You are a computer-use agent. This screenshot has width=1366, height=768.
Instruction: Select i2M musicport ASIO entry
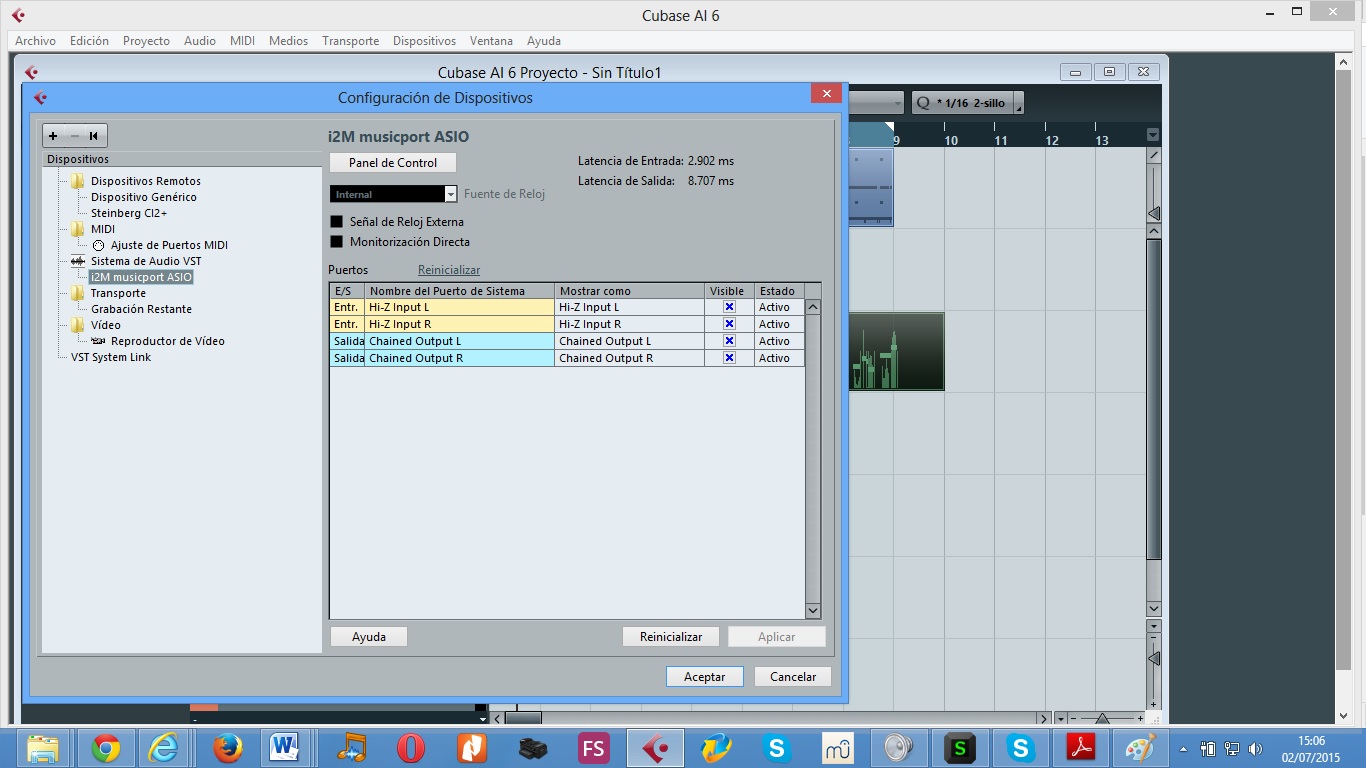(141, 277)
